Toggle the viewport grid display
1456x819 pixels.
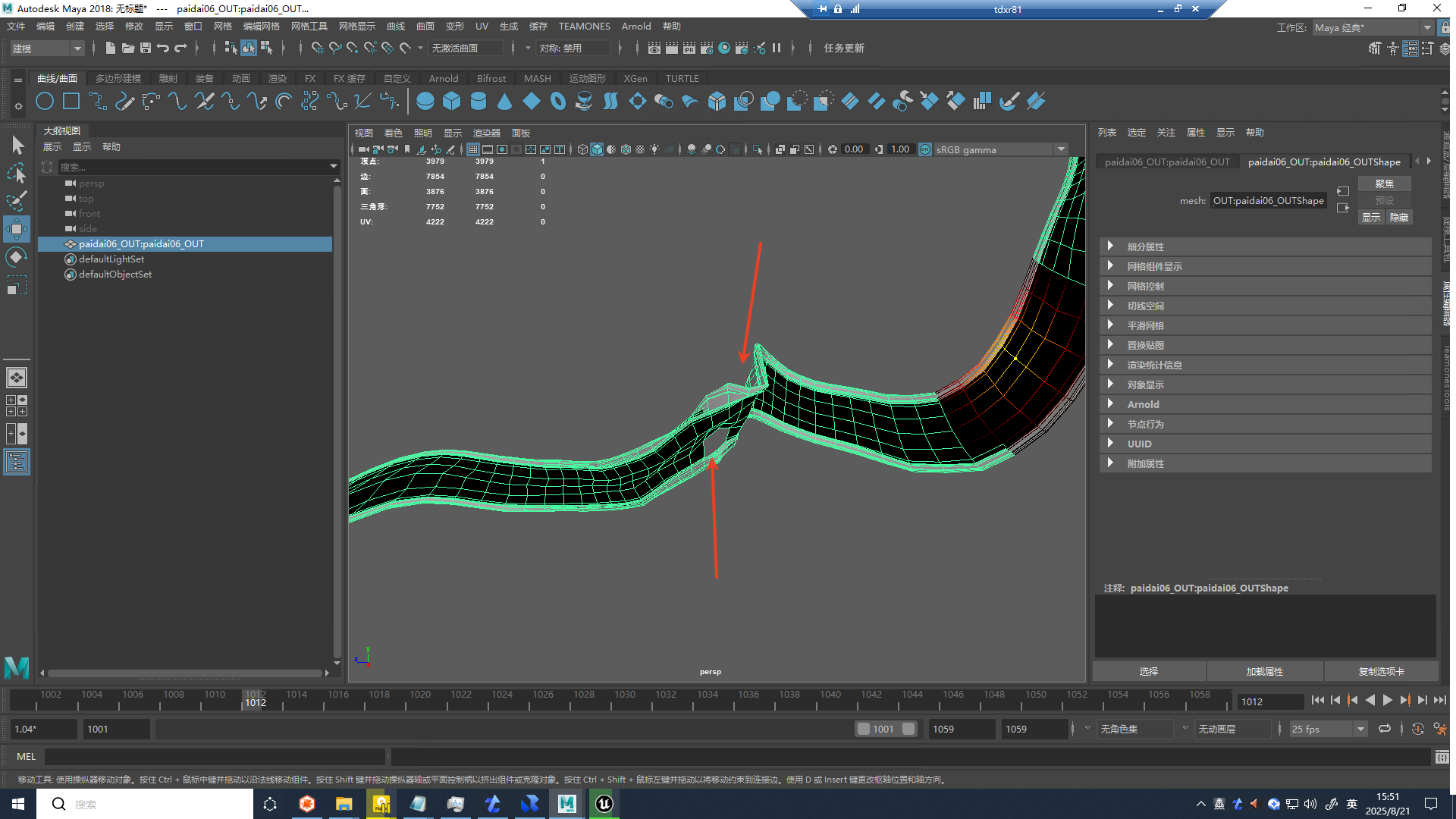tap(473, 149)
